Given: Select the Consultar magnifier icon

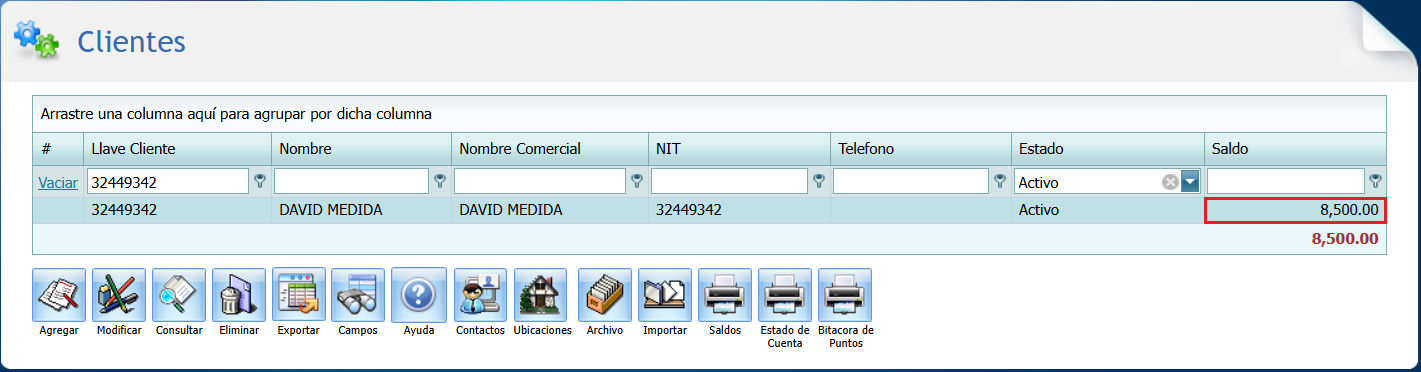Looking at the screenshot, I should click(179, 294).
